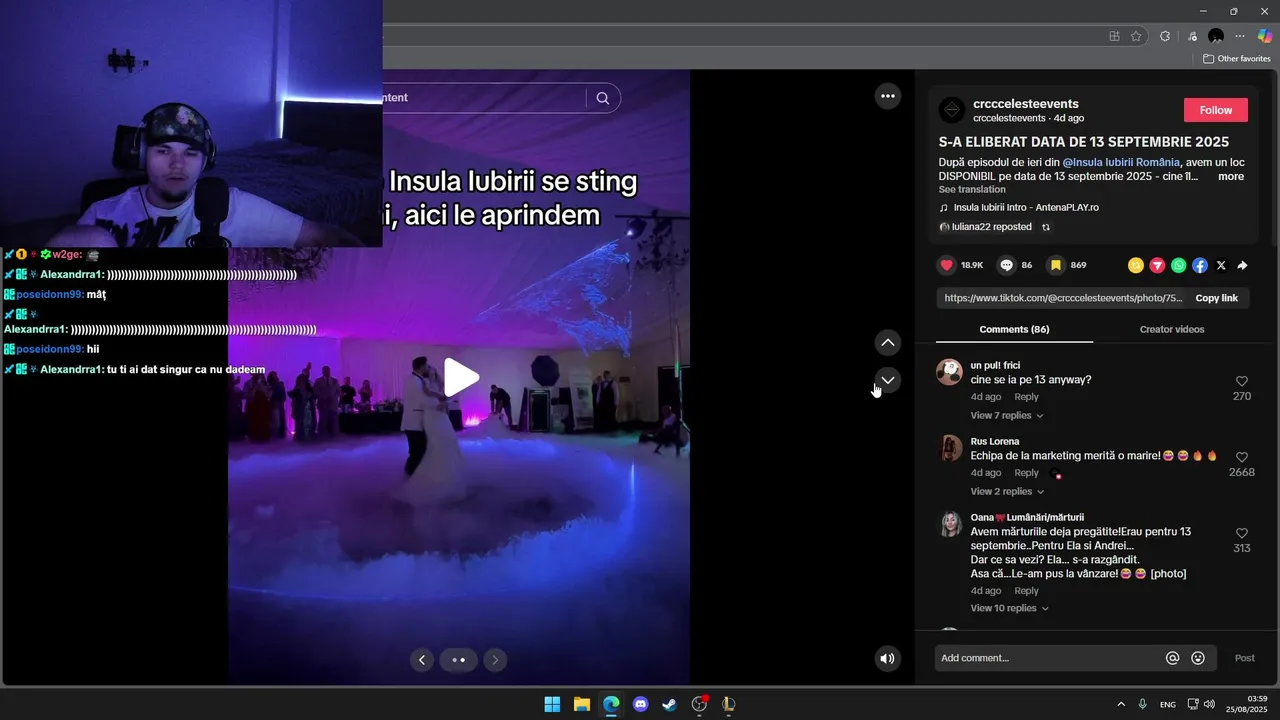Open [photo] attachment in Oana's comment
Image resolution: width=1280 pixels, height=720 pixels.
(x=1169, y=574)
